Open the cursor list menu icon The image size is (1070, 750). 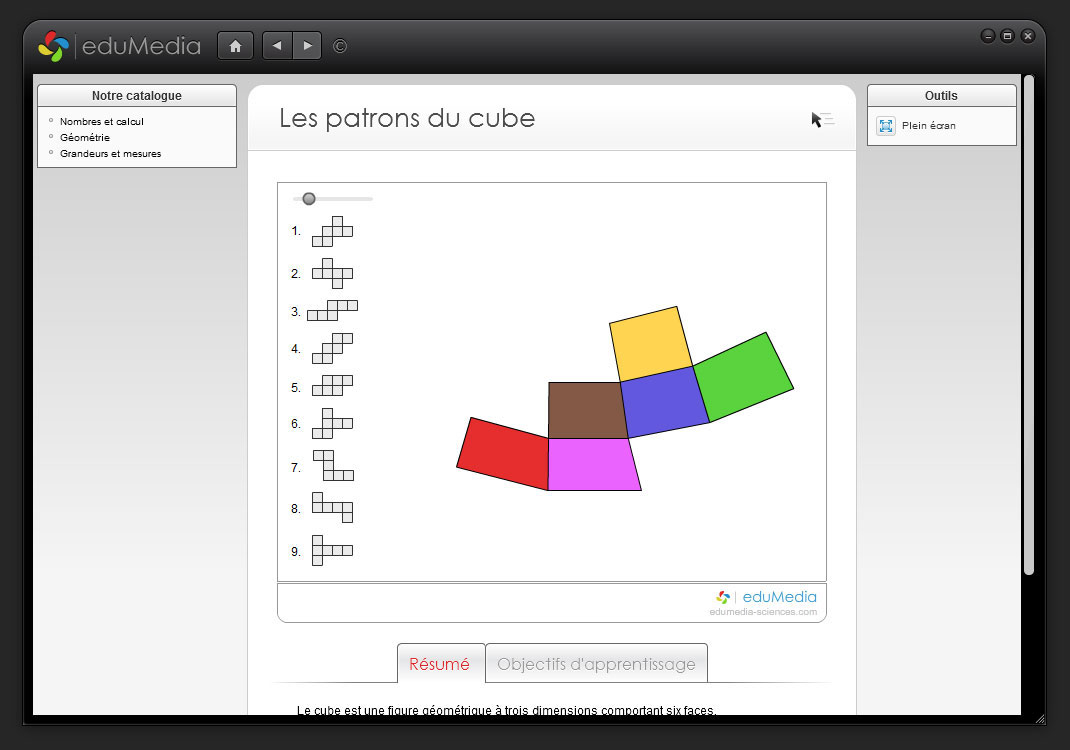point(822,120)
